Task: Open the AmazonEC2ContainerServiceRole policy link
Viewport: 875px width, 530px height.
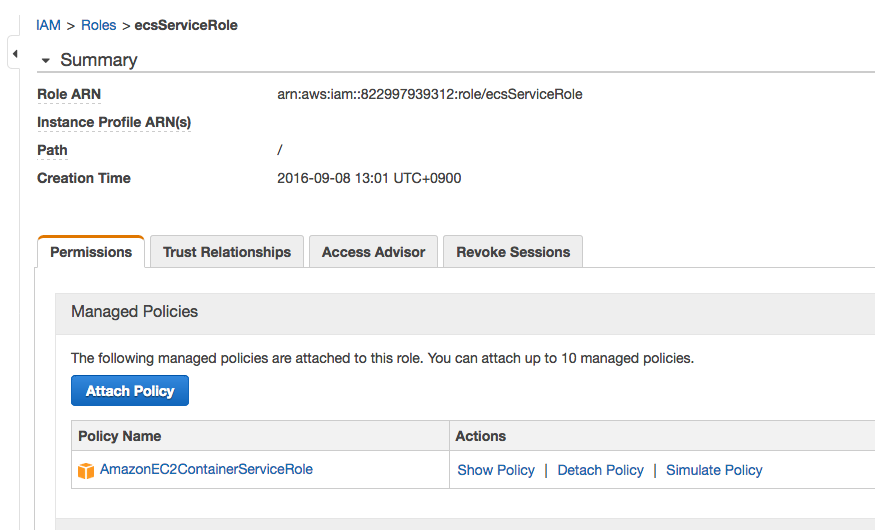Action: click(x=206, y=469)
